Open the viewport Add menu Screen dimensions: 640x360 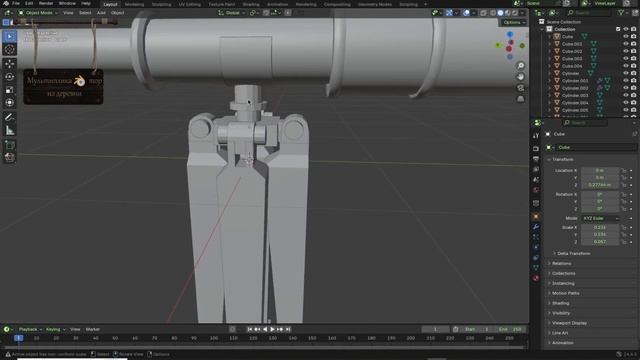101,13
